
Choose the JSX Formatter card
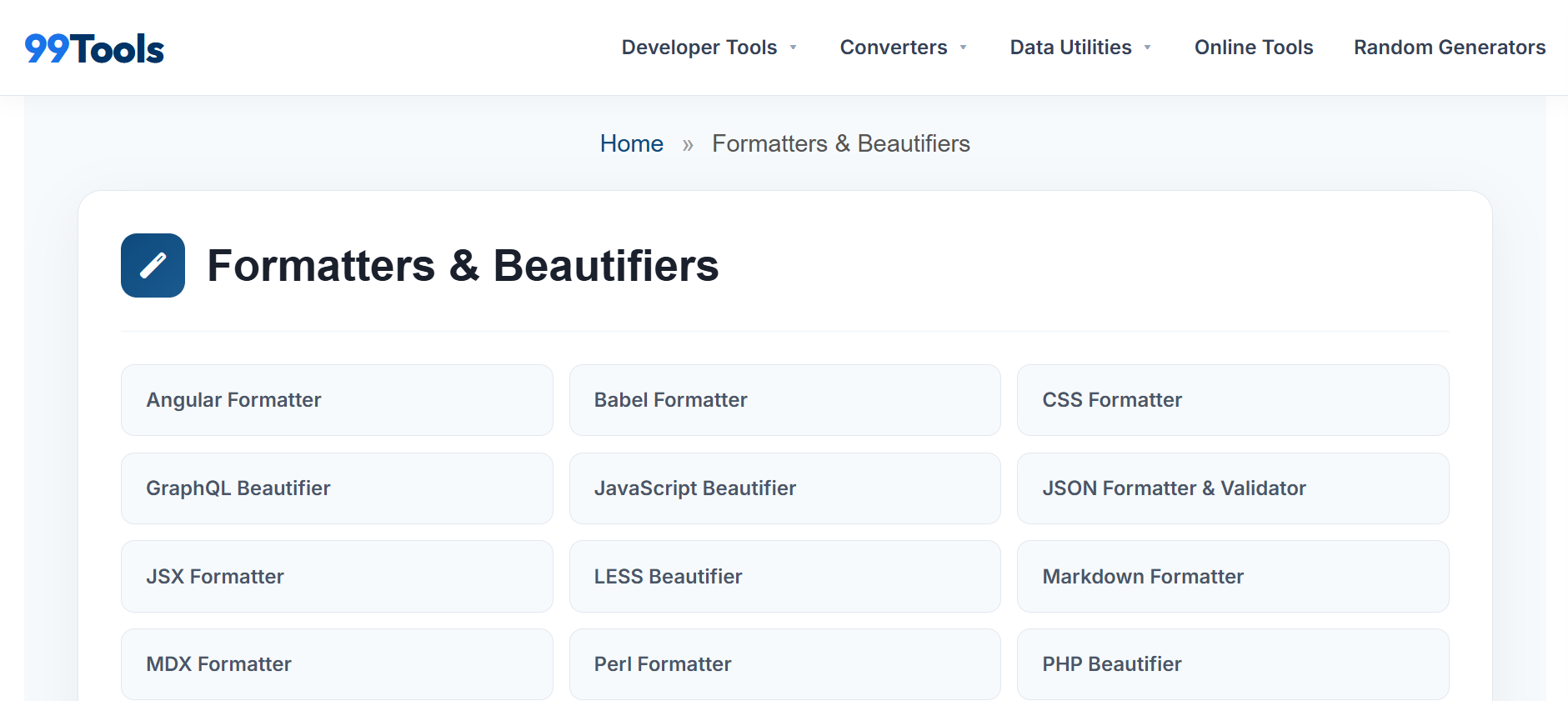[x=337, y=576]
